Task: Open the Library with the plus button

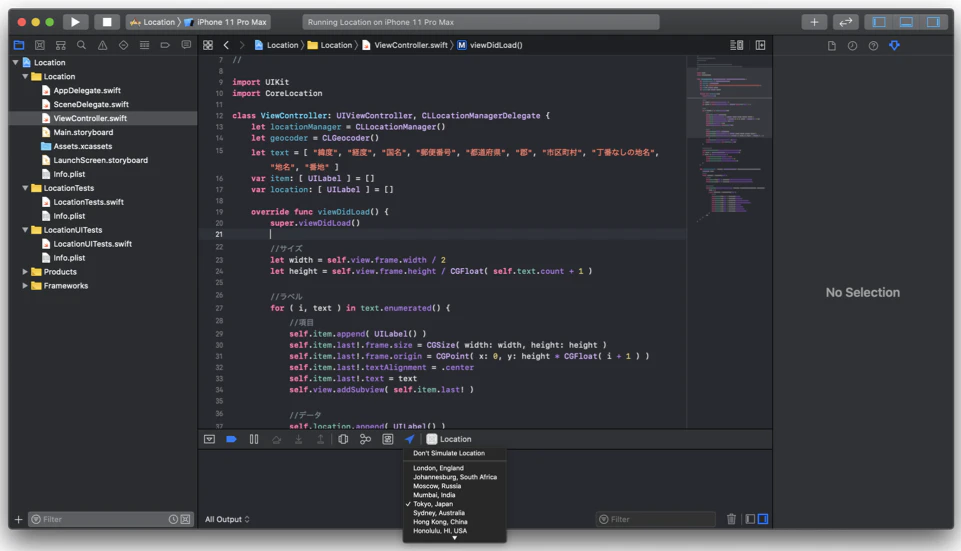Action: coord(814,22)
